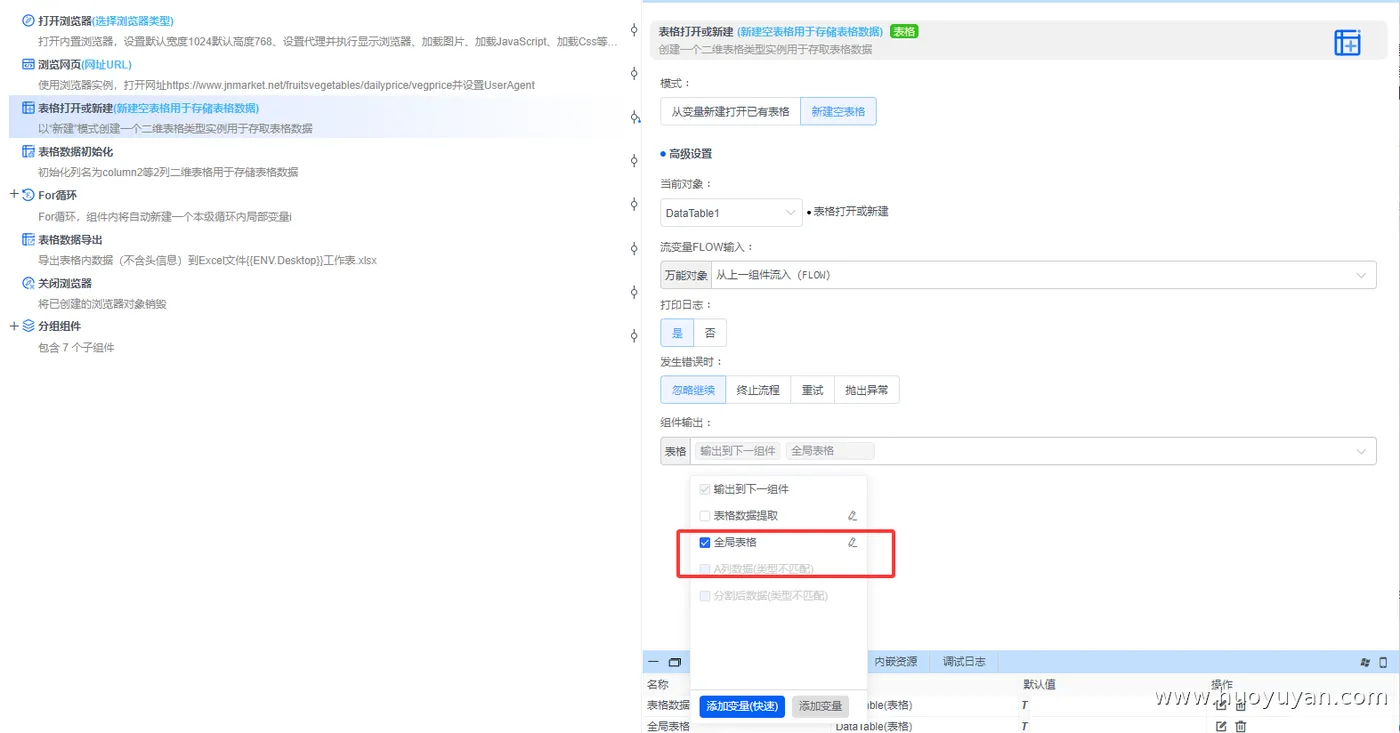This screenshot has height=733, width=1400.
Task: Edit the 表格数据提取 variable with its pencil icon
Action: click(852, 516)
